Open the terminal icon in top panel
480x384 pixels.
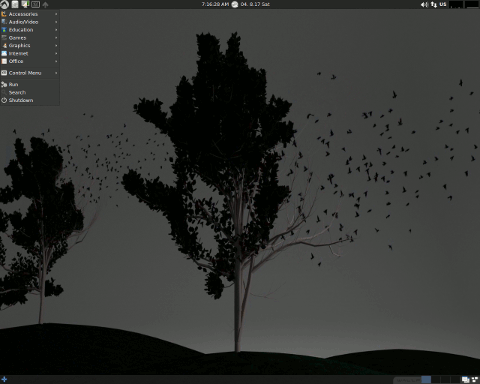click(x=35, y=5)
